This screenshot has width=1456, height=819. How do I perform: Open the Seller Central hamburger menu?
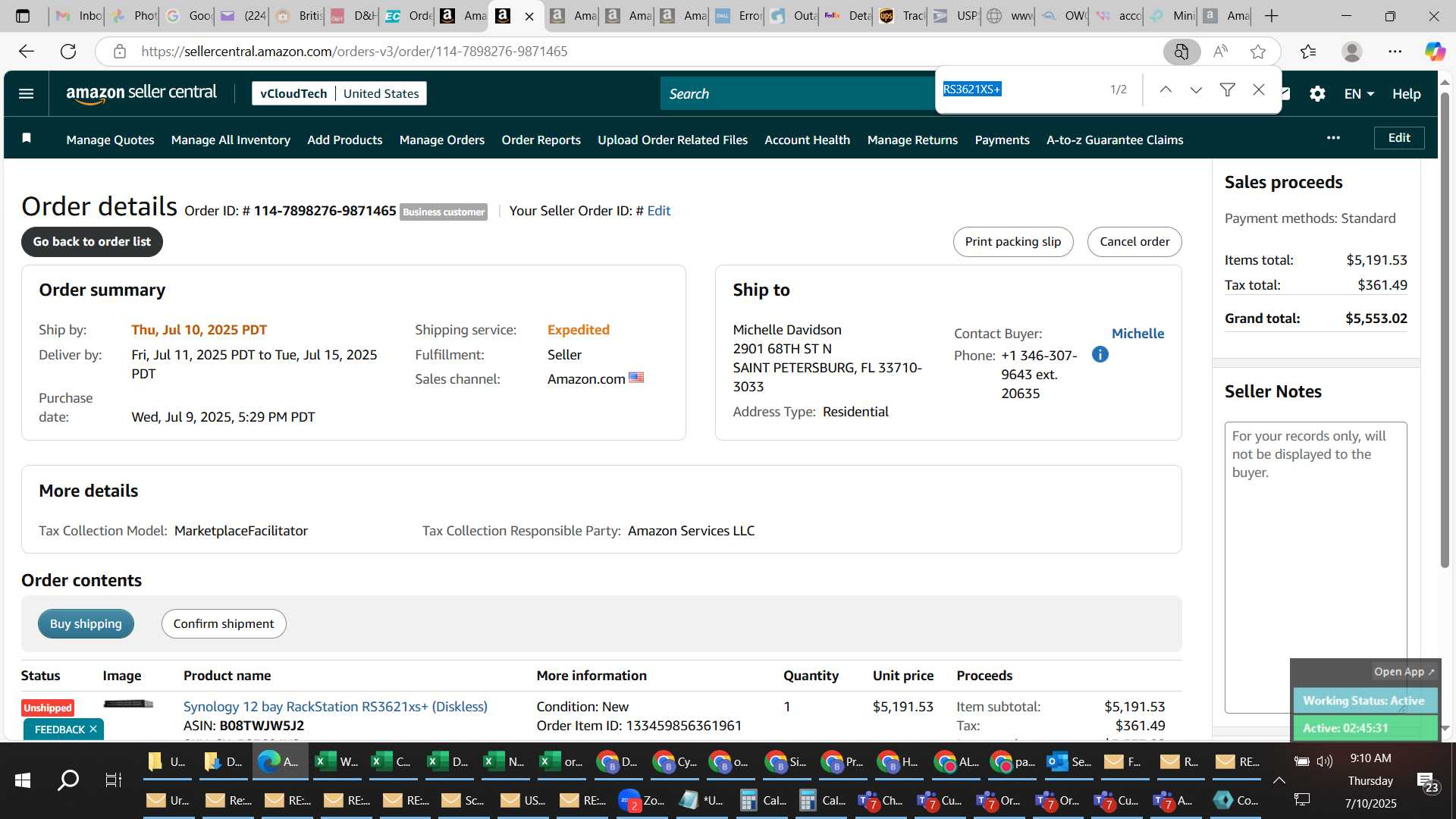coord(26,93)
